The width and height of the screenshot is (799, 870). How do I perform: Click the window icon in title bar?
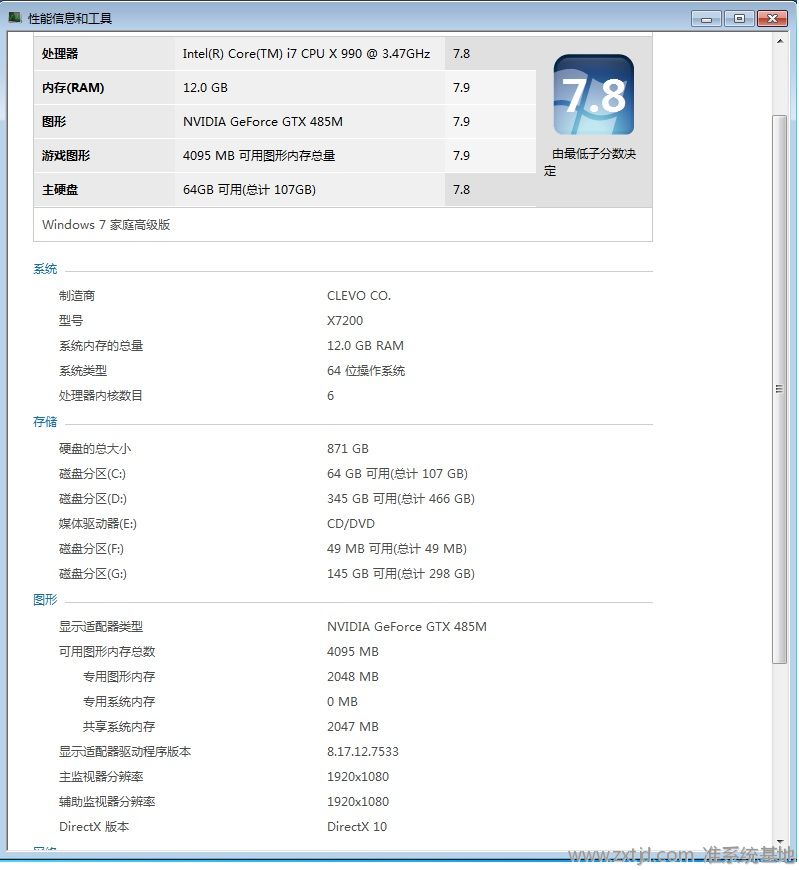click(14, 18)
